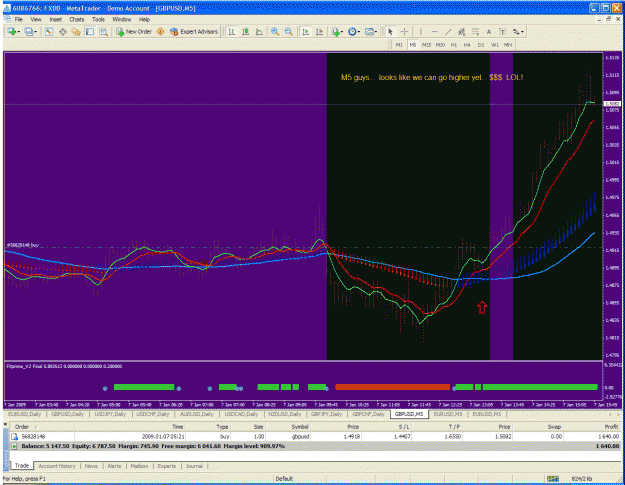The width and height of the screenshot is (625, 485).
Task: Switch to line chart display
Action: 259,31
